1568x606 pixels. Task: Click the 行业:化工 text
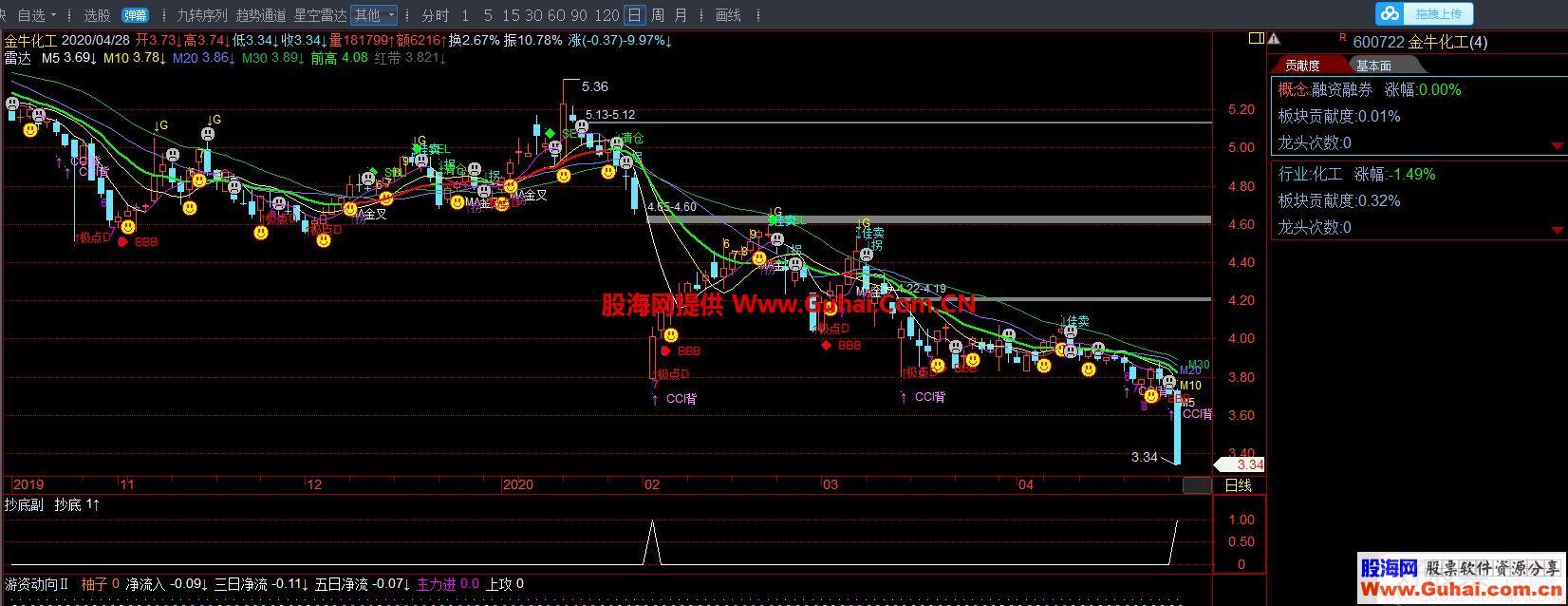[x=1310, y=175]
